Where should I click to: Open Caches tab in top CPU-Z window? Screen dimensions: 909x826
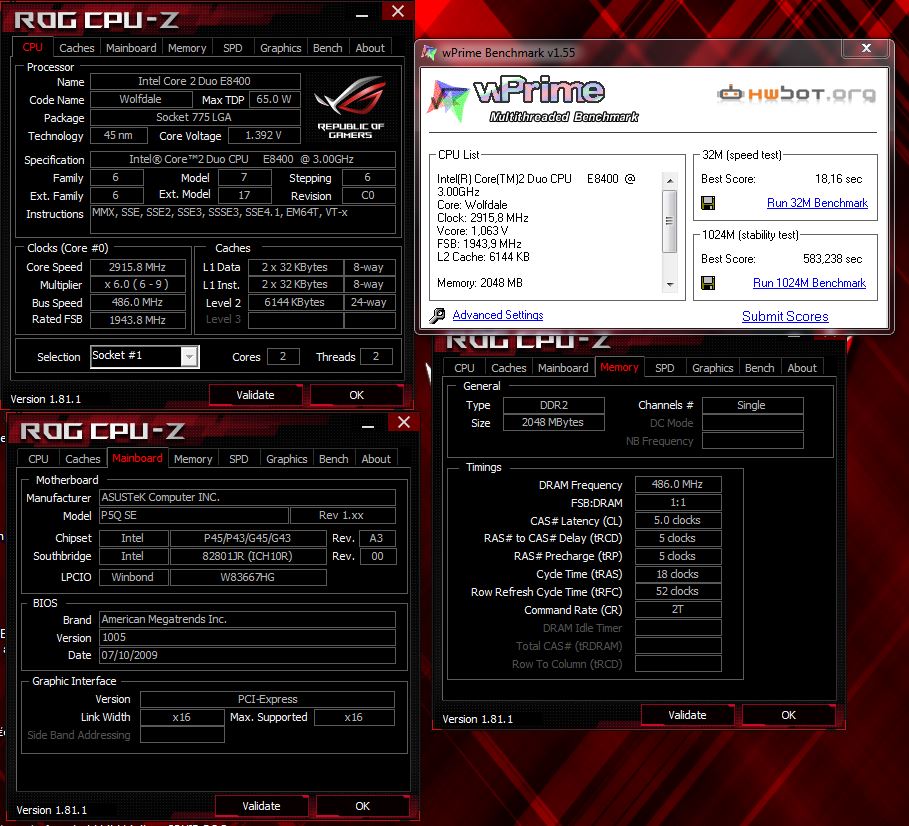point(77,48)
